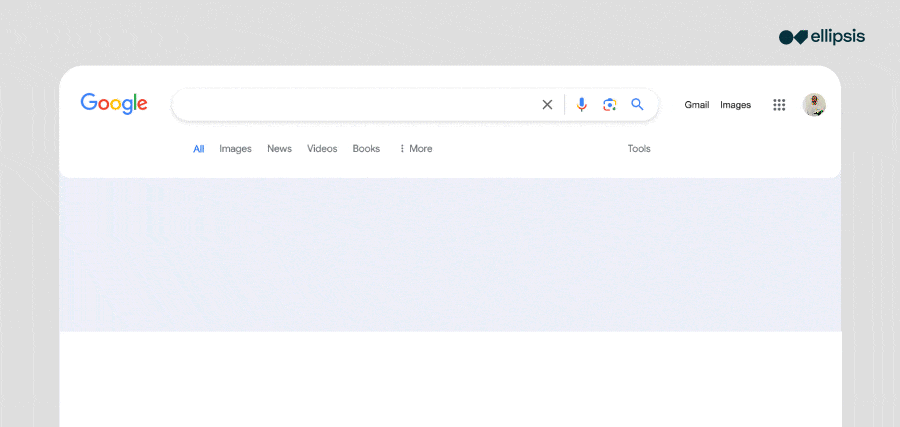Open Google Lens image search

[x=609, y=105]
